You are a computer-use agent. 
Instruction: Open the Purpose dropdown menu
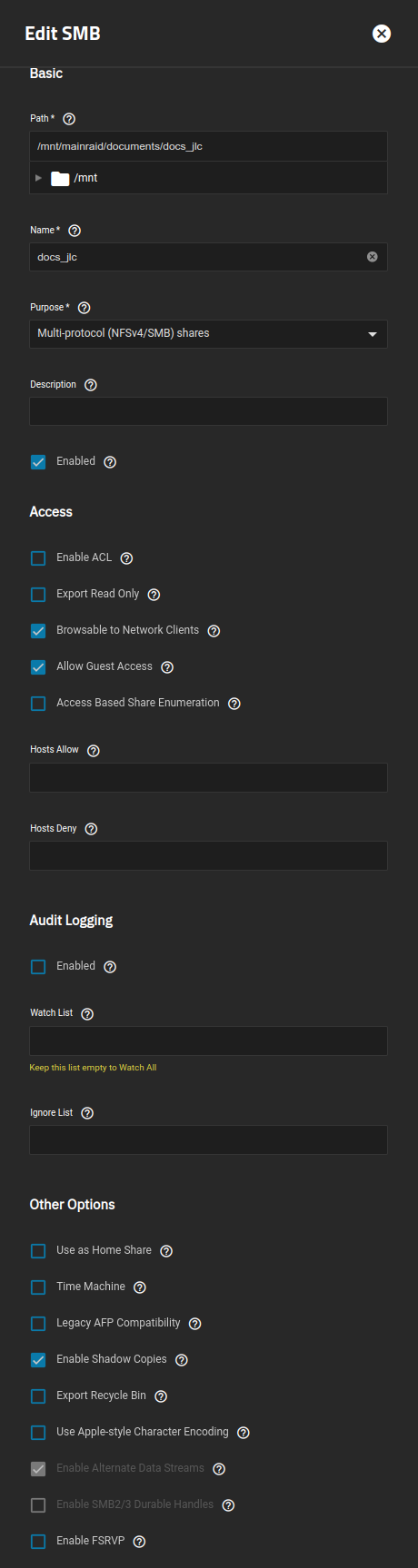[209, 334]
